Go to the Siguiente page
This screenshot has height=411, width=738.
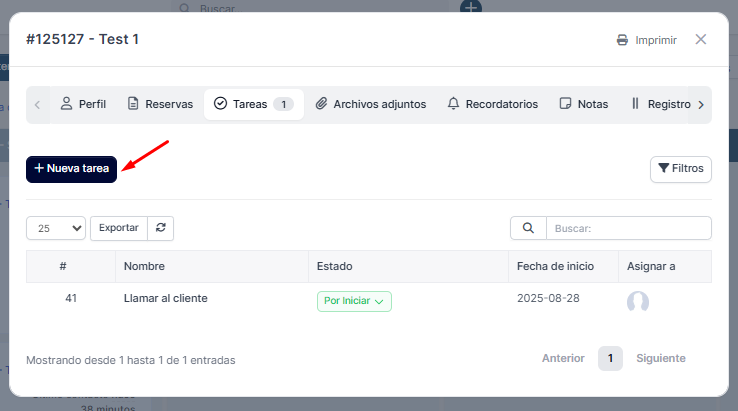tap(661, 358)
